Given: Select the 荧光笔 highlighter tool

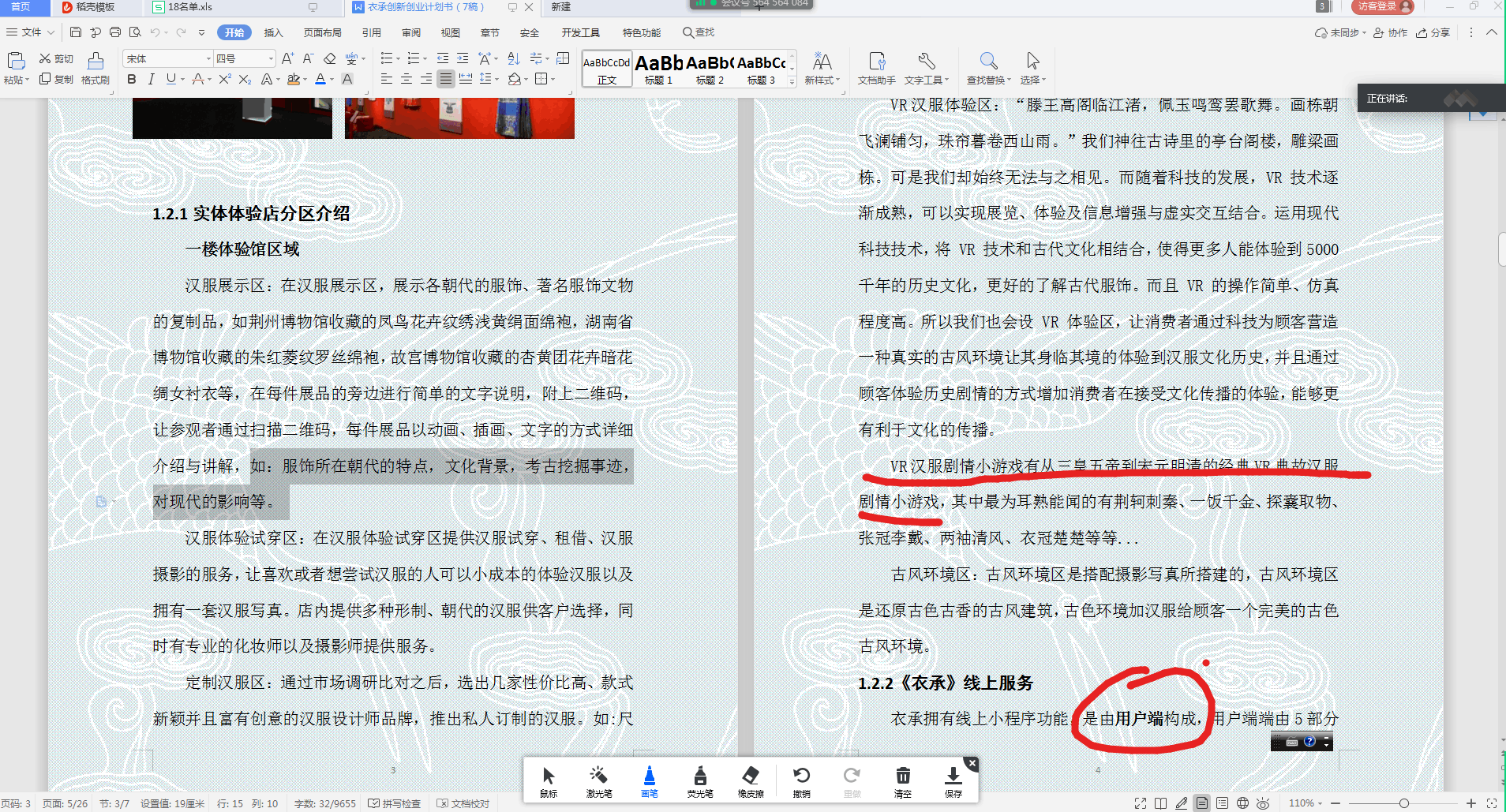Looking at the screenshot, I should pos(699,781).
